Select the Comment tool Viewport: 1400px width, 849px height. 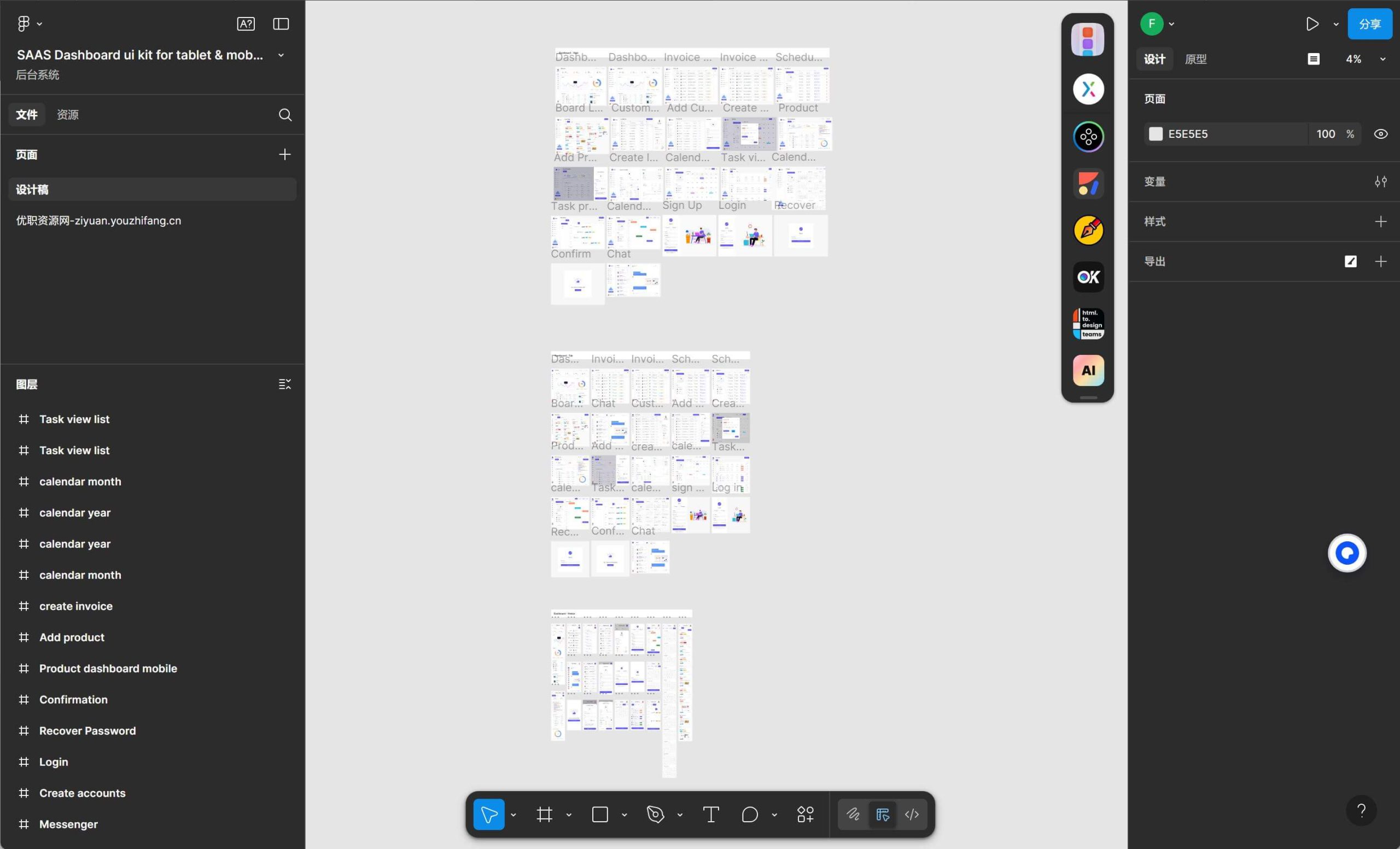click(x=749, y=815)
